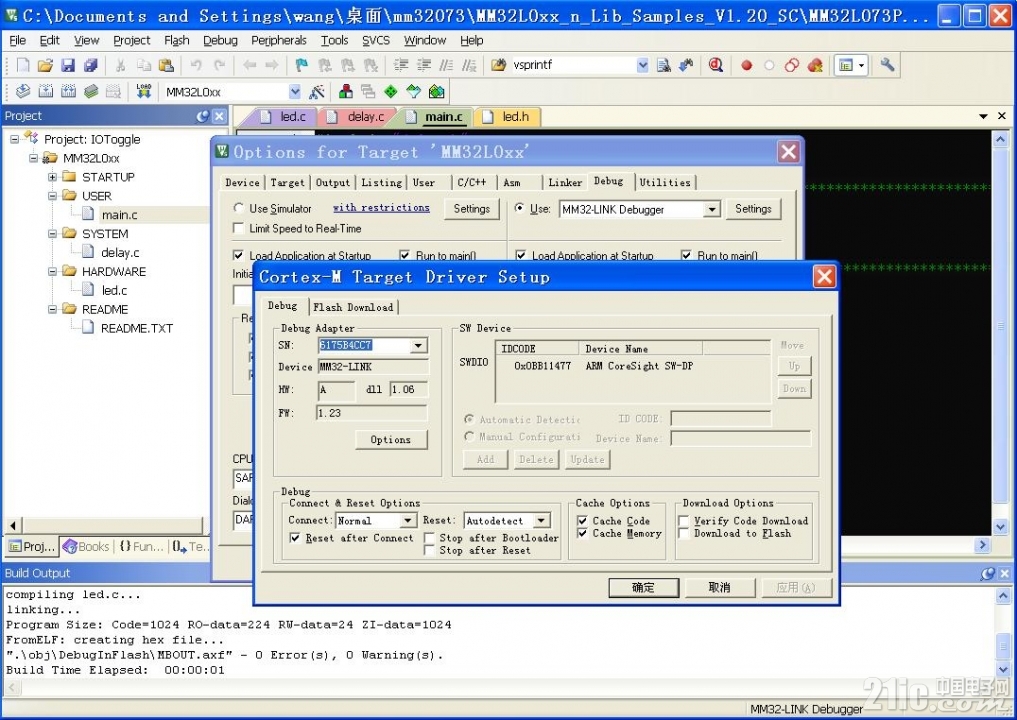Collapse the HARDWARE folder in project tree
Screen dimensions: 1017x720
53,272
